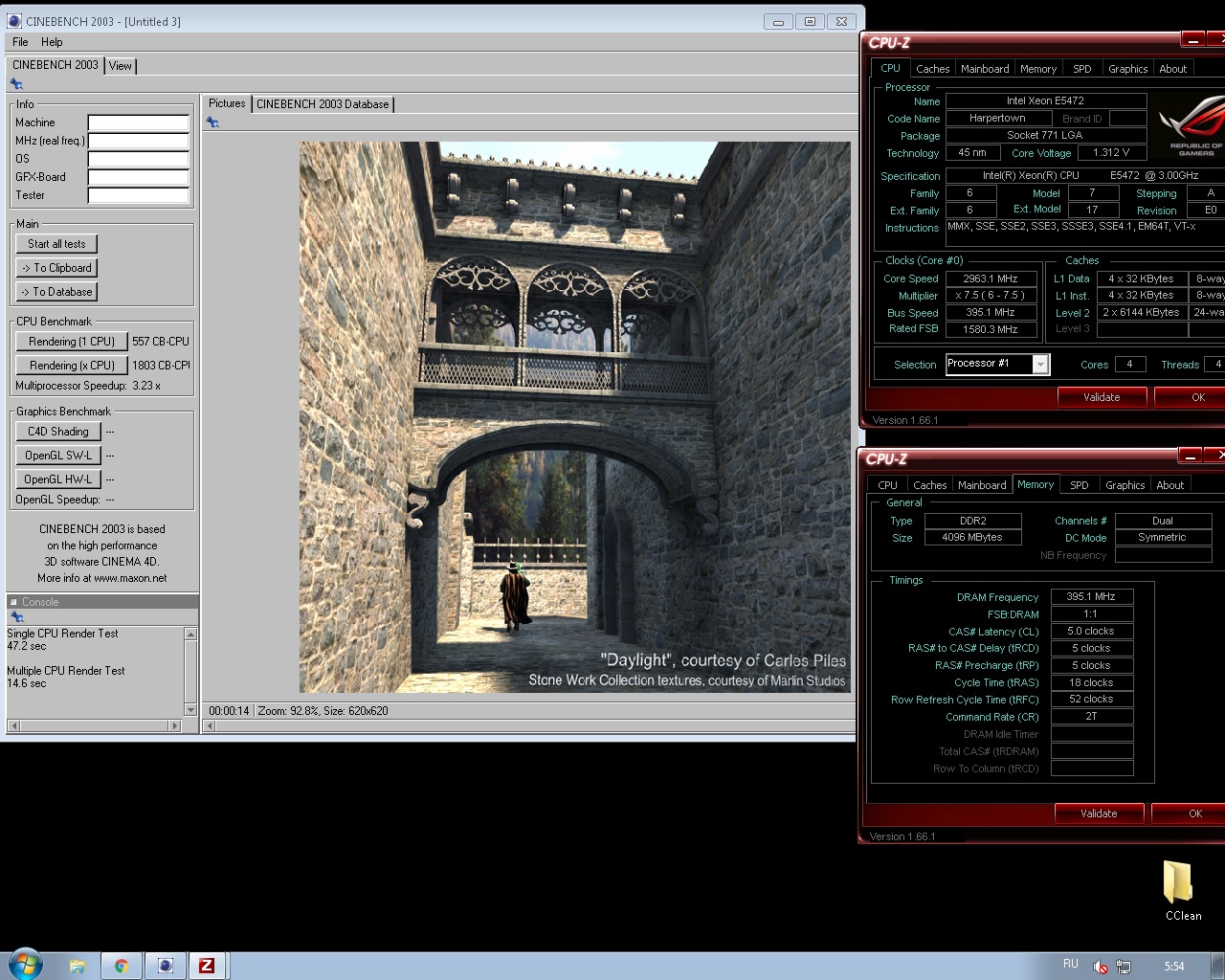Viewport: 1225px width, 980px height.
Task: Start the OpenGL HW-L test
Action: [x=58, y=479]
